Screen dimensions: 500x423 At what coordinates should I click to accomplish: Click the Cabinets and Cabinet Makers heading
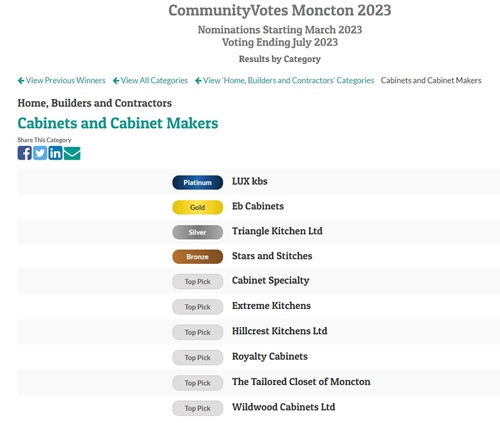[x=118, y=123]
